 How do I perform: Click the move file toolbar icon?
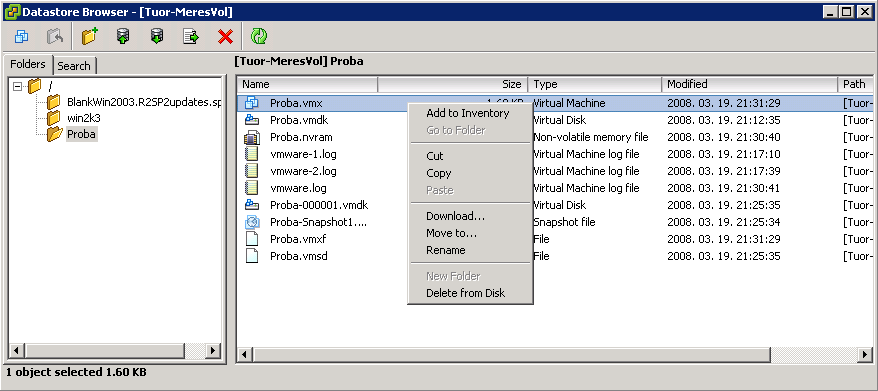pos(191,37)
